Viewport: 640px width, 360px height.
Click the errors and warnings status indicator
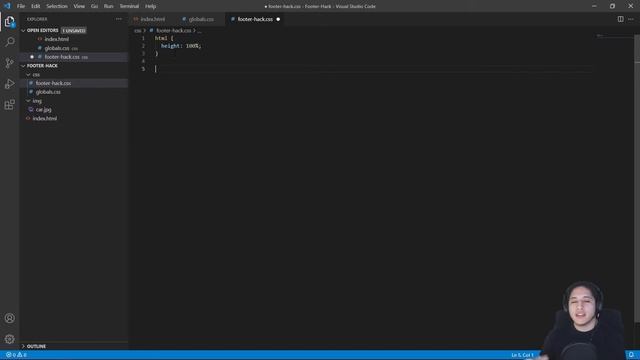click(x=16, y=355)
